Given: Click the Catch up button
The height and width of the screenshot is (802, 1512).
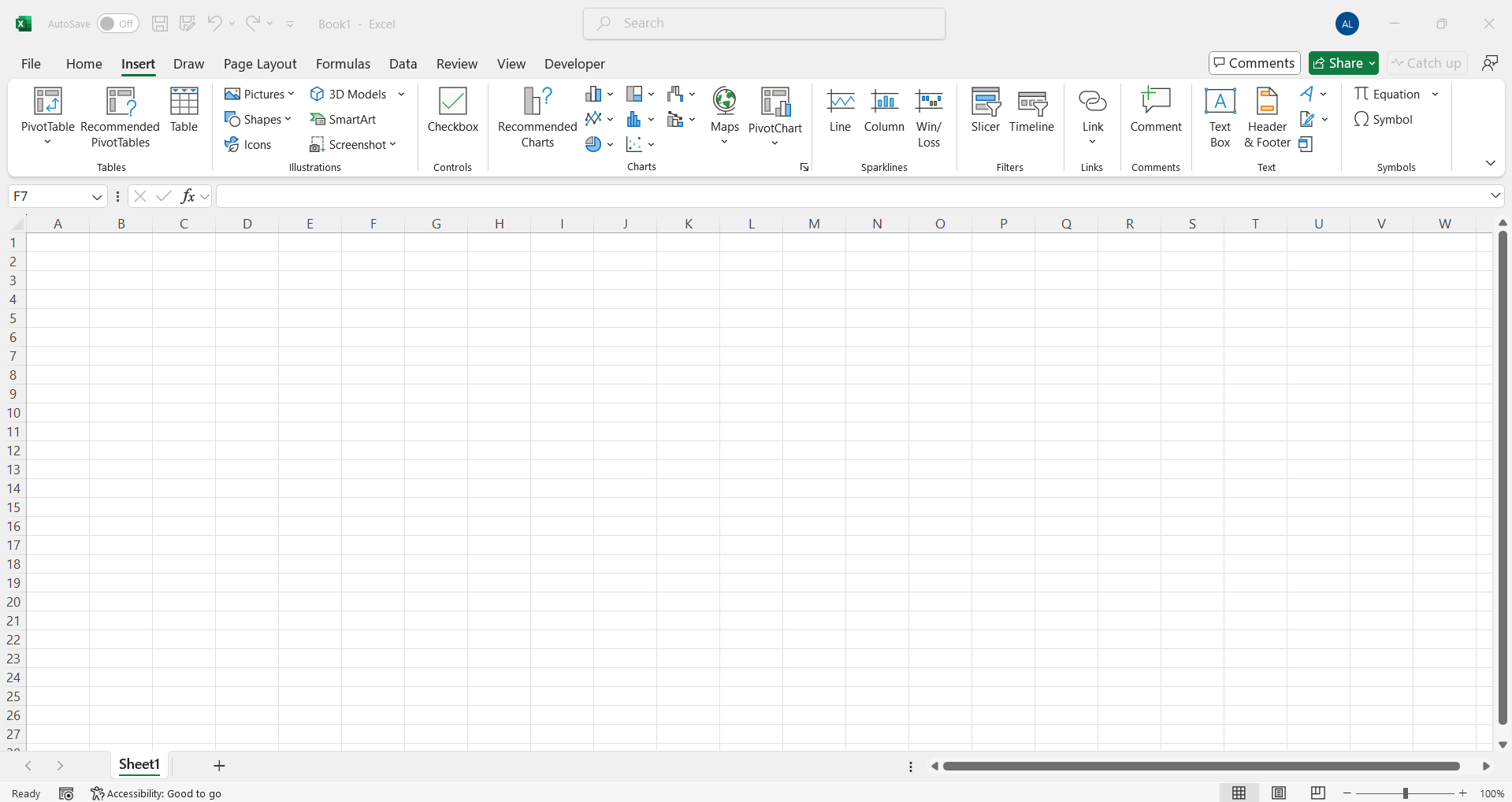Looking at the screenshot, I should pos(1427,63).
